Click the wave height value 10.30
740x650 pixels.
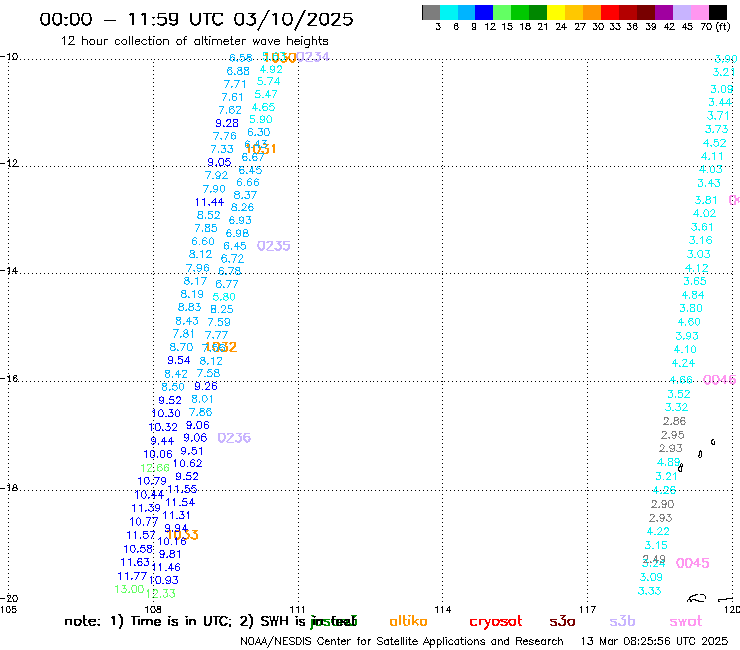click(x=166, y=414)
